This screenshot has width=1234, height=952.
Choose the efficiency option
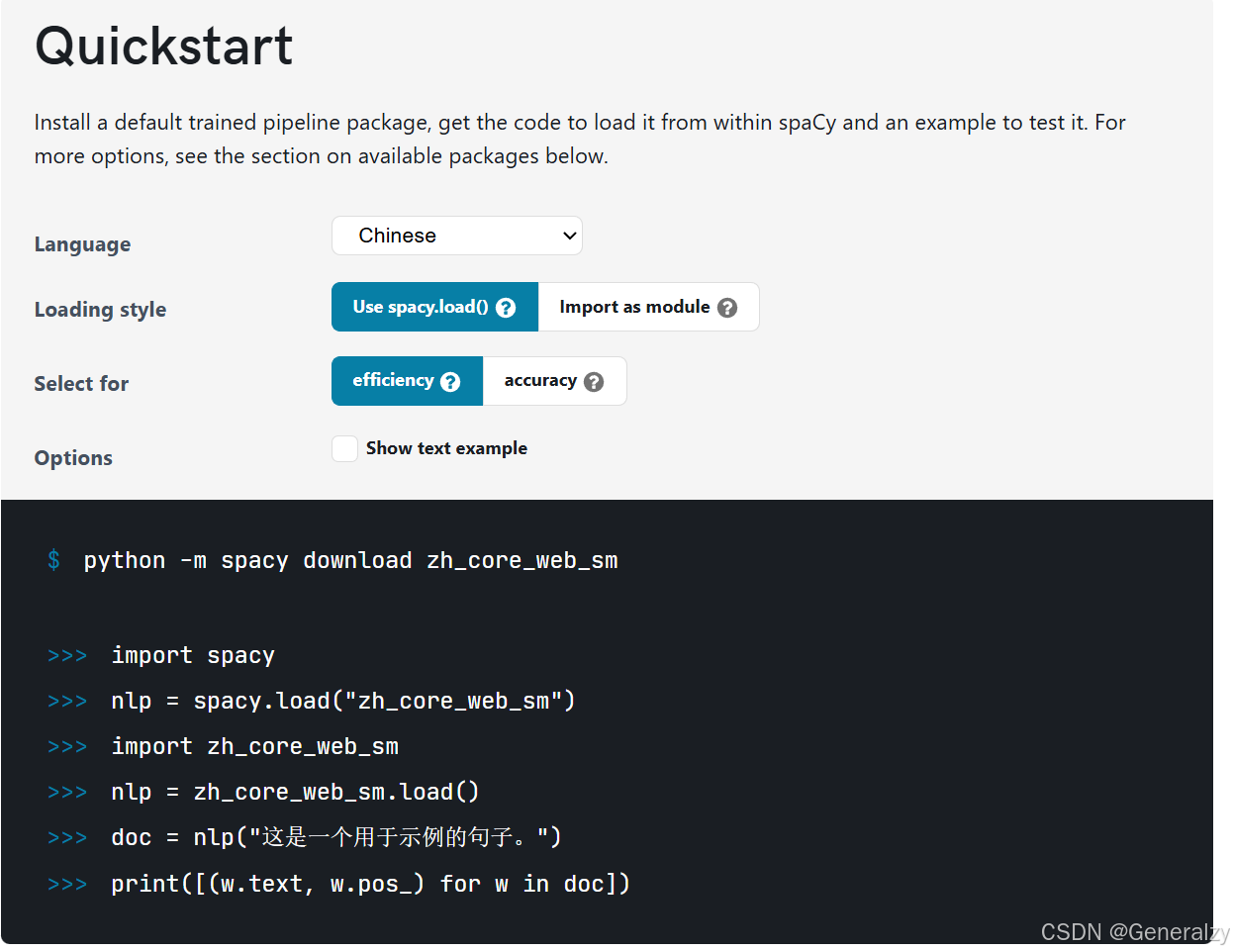tap(407, 381)
